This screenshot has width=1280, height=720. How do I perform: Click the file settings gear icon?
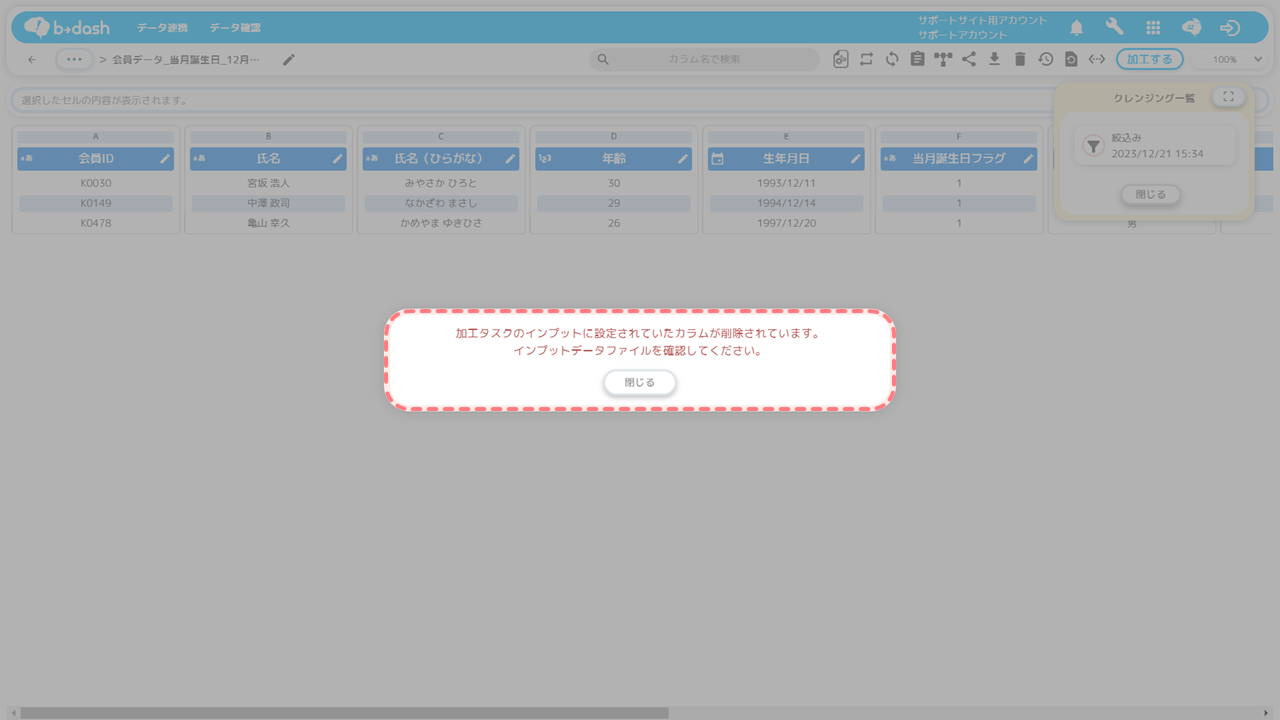click(x=841, y=59)
